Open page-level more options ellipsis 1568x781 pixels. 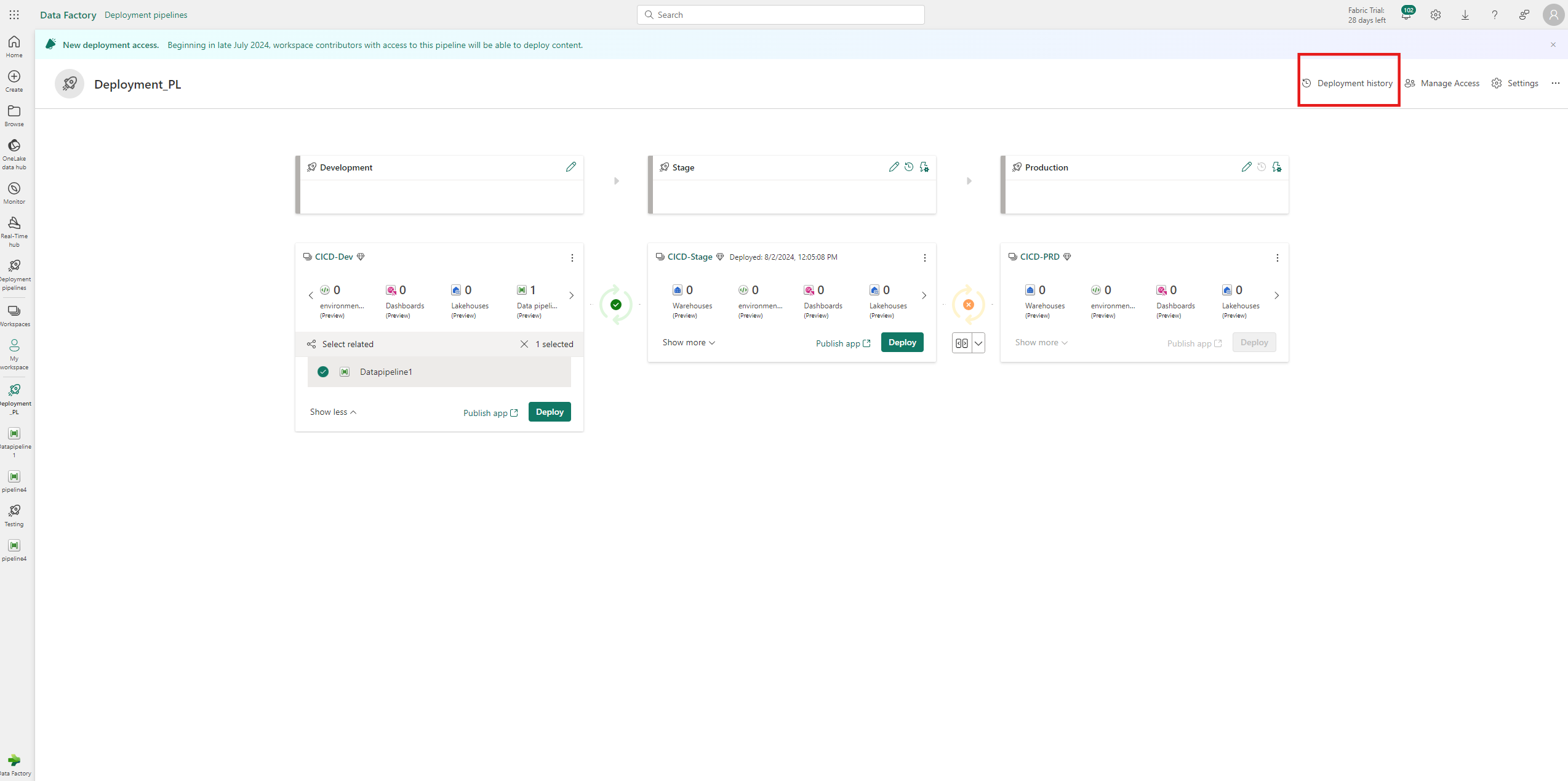(x=1556, y=83)
